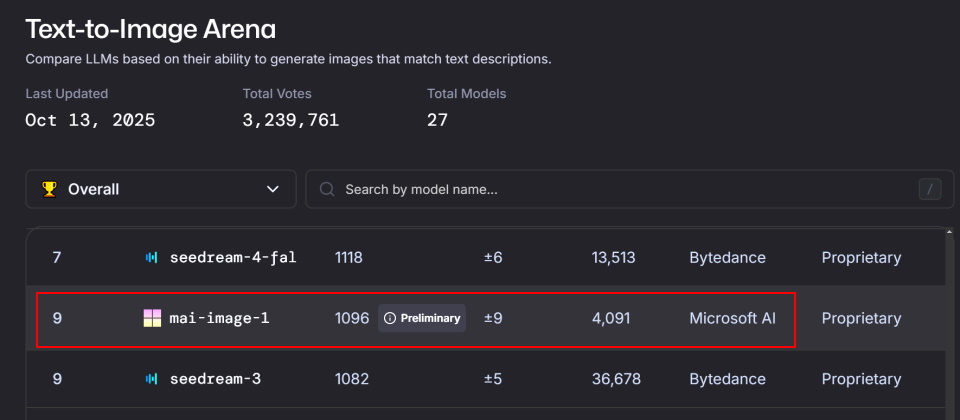
Task: Click the seedream-4-fal model logo icon
Action: tap(151, 258)
